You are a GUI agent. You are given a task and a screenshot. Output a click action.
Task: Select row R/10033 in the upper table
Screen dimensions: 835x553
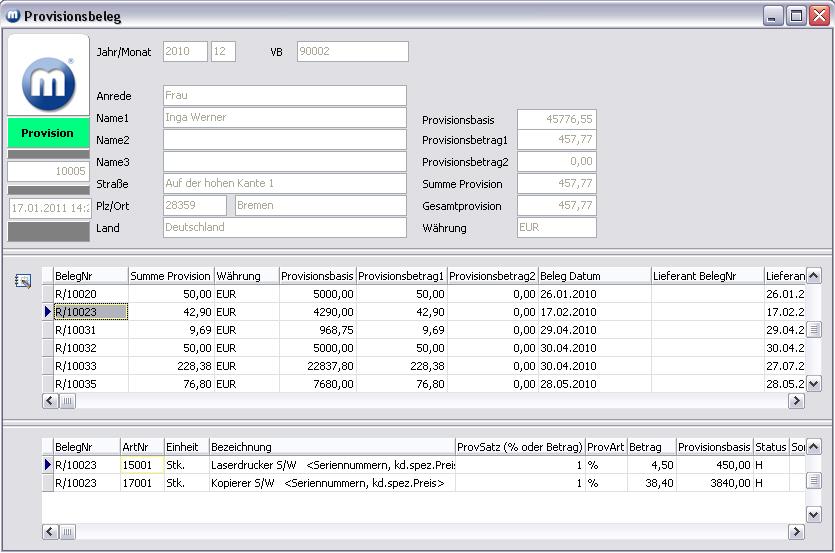(x=90, y=366)
